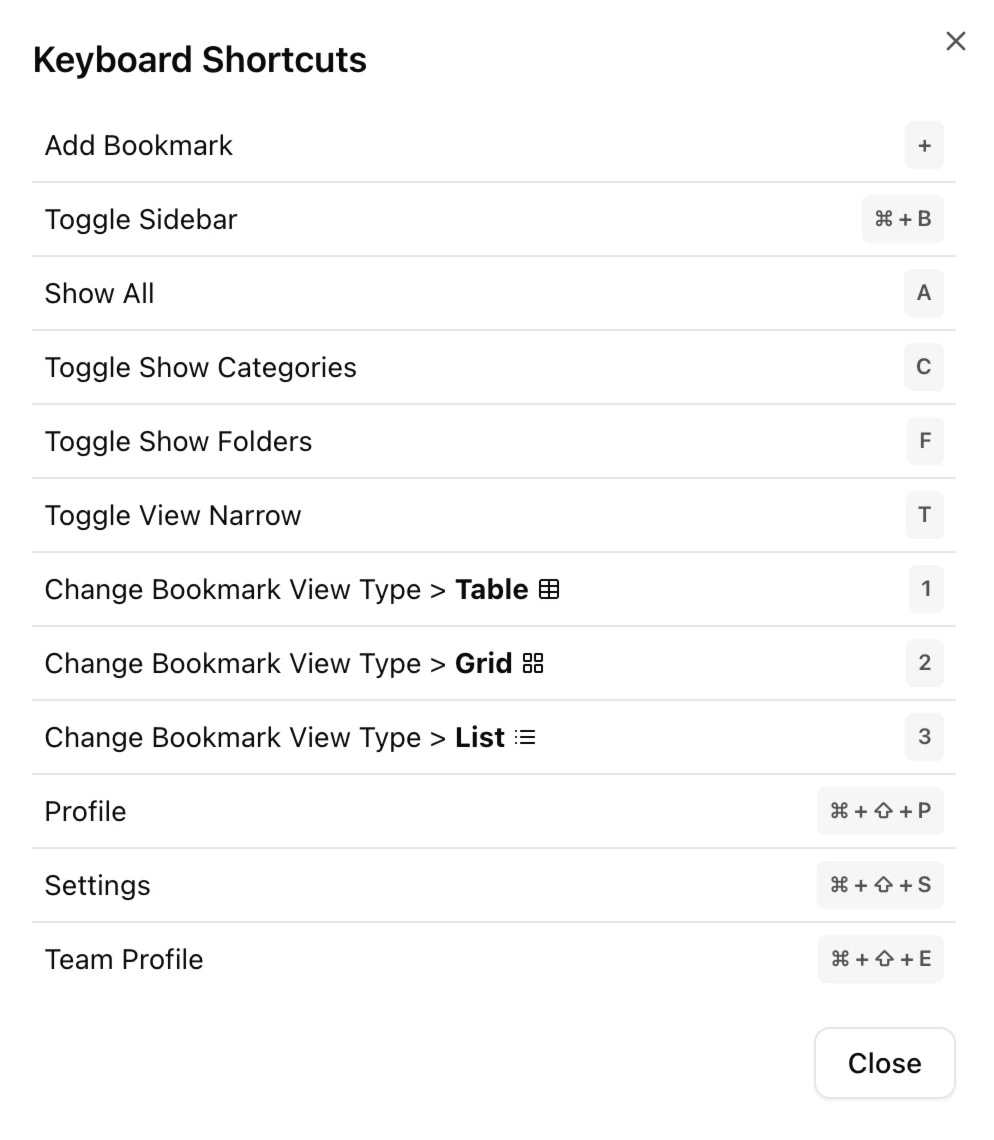Click the T key badge for narrow view

tap(924, 515)
